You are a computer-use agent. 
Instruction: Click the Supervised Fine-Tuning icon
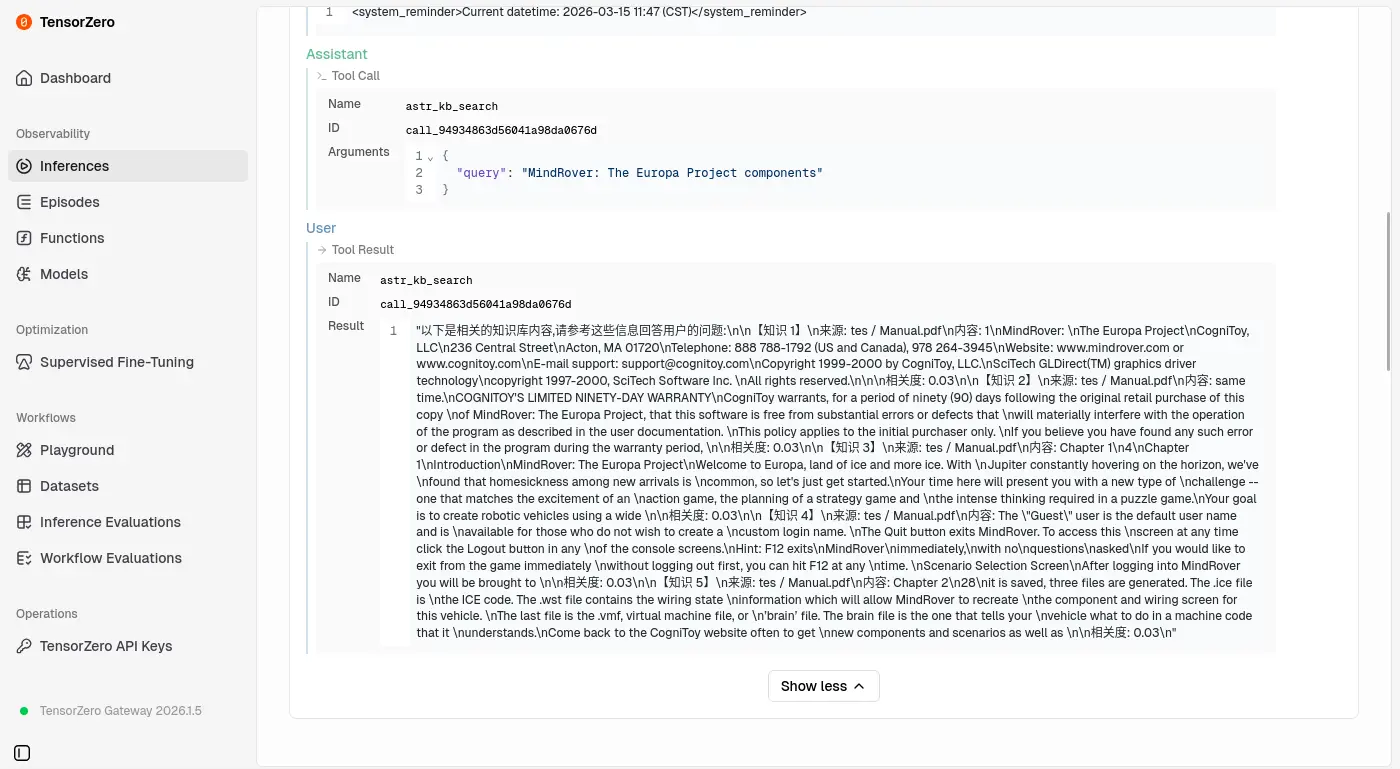pos(24,362)
